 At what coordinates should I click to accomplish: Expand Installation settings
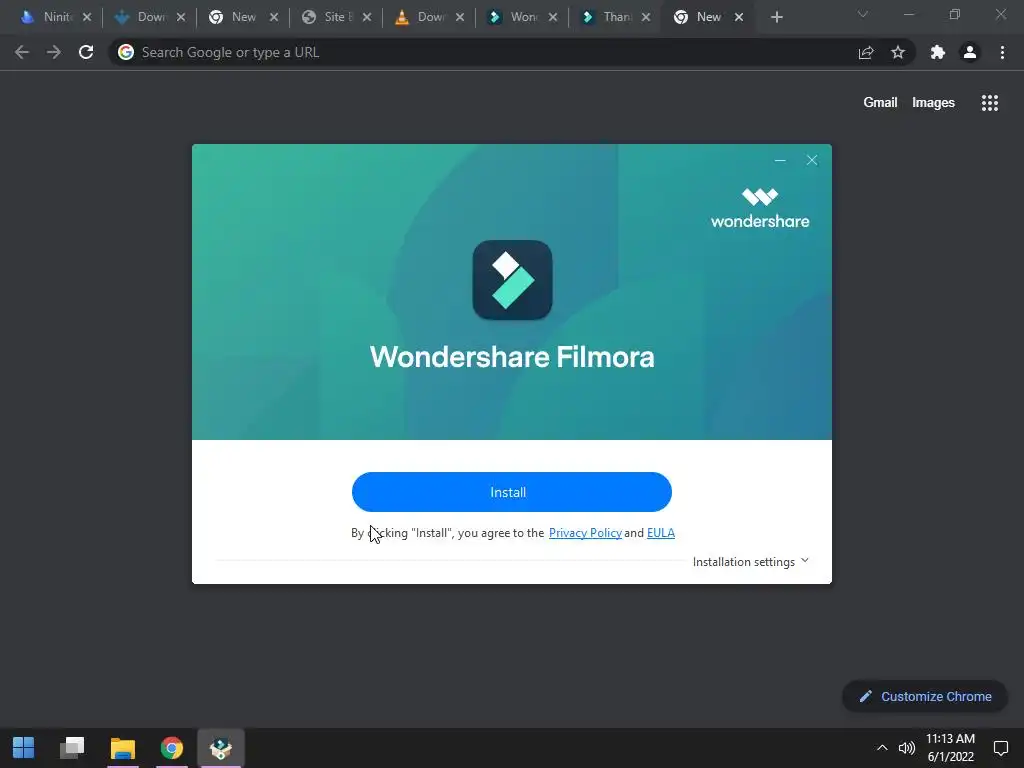[751, 562]
